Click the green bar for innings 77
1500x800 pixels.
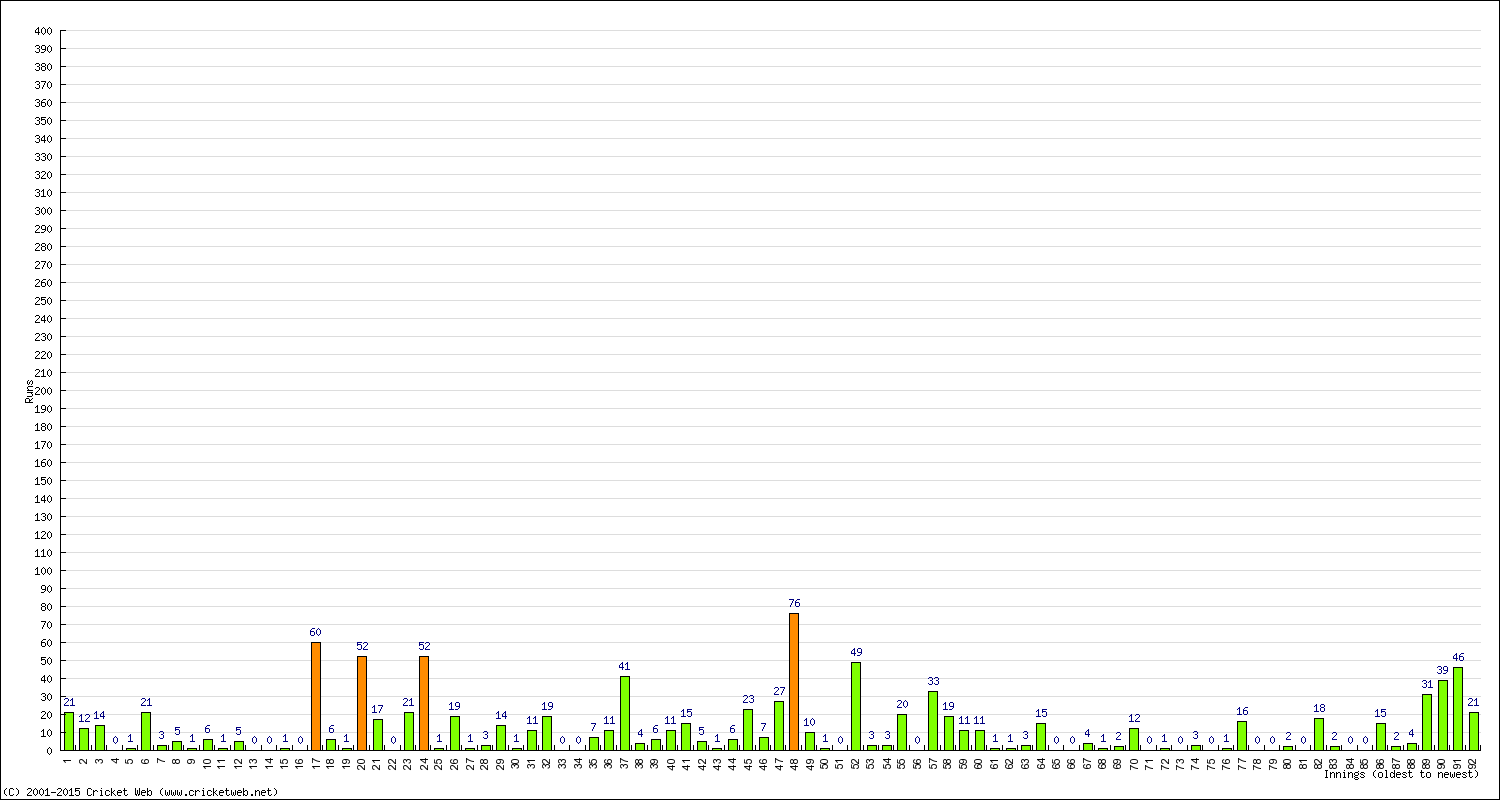tap(1242, 736)
